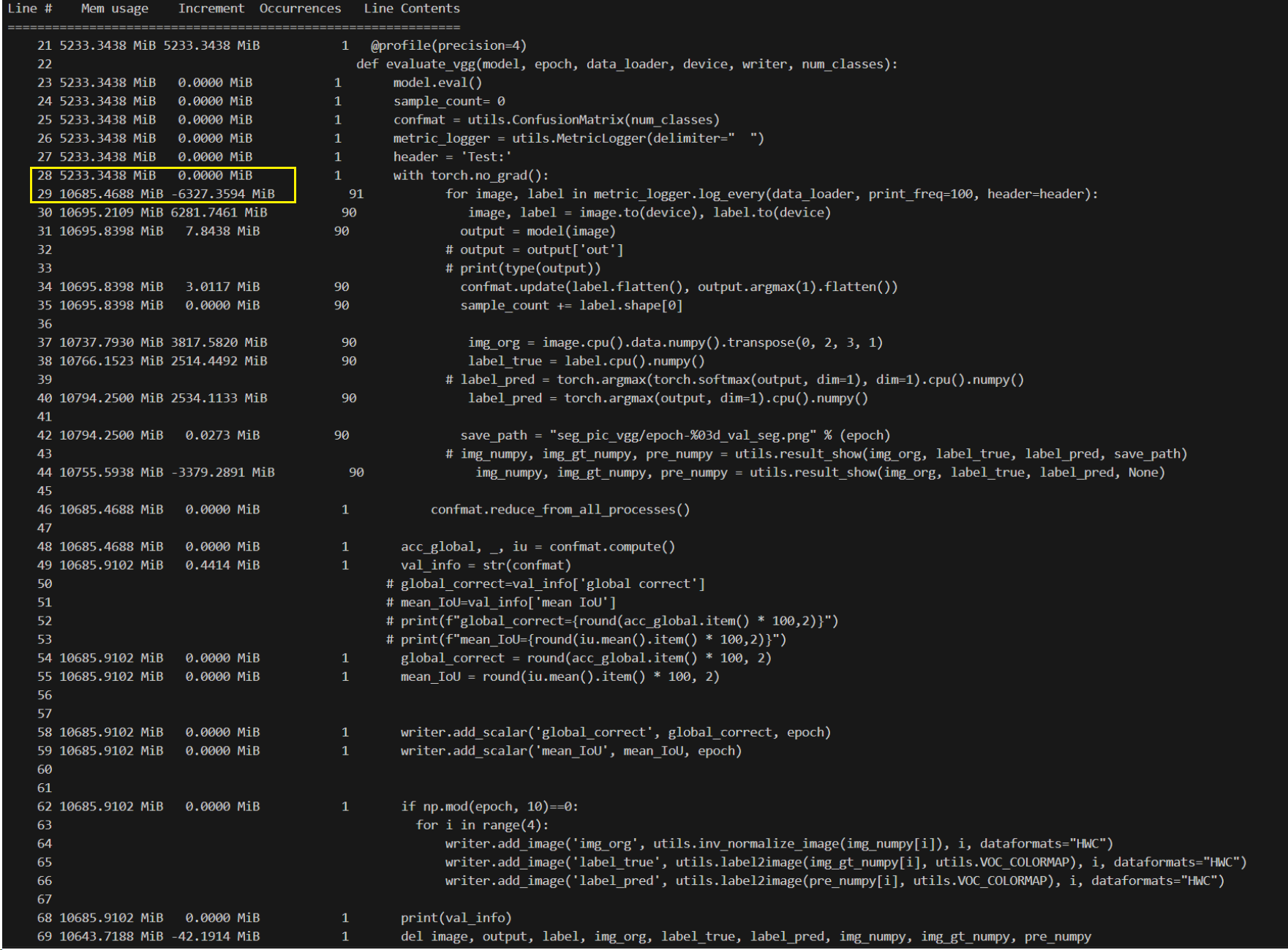This screenshot has width=1288, height=950.
Task: Click "writer.add_image('label_true'" line
Action: coord(846,863)
